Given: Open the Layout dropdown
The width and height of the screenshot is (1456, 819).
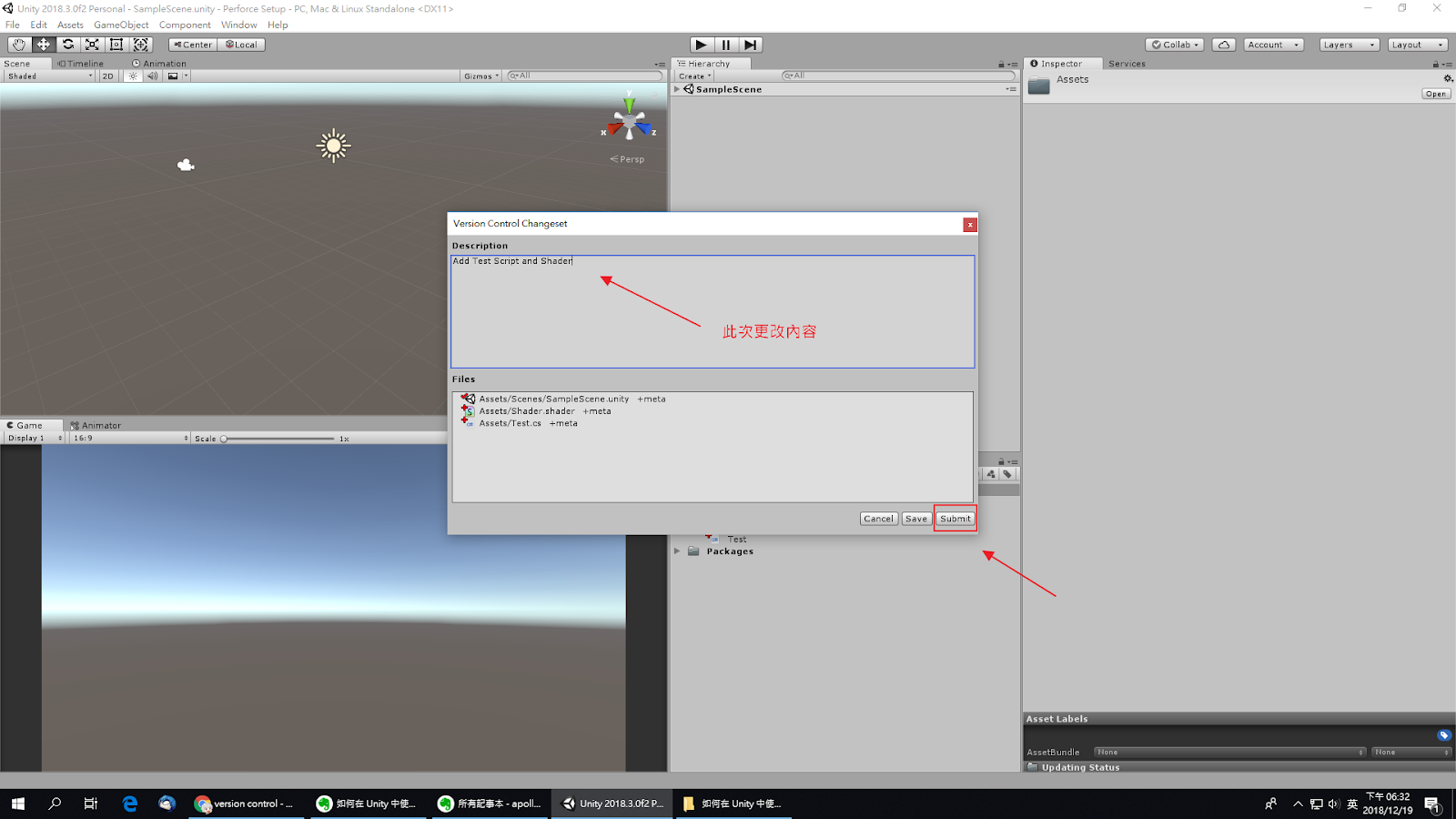Looking at the screenshot, I should click(x=1416, y=44).
